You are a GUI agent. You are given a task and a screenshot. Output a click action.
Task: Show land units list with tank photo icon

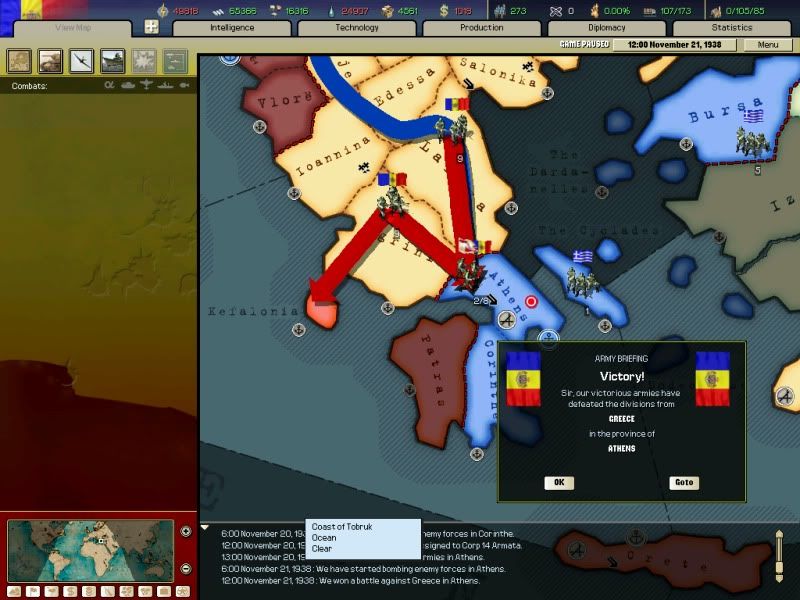(x=51, y=61)
